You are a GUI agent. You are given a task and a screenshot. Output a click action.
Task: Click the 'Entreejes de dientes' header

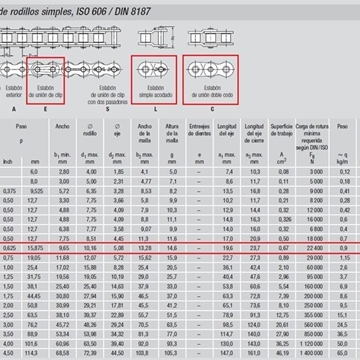(x=200, y=130)
